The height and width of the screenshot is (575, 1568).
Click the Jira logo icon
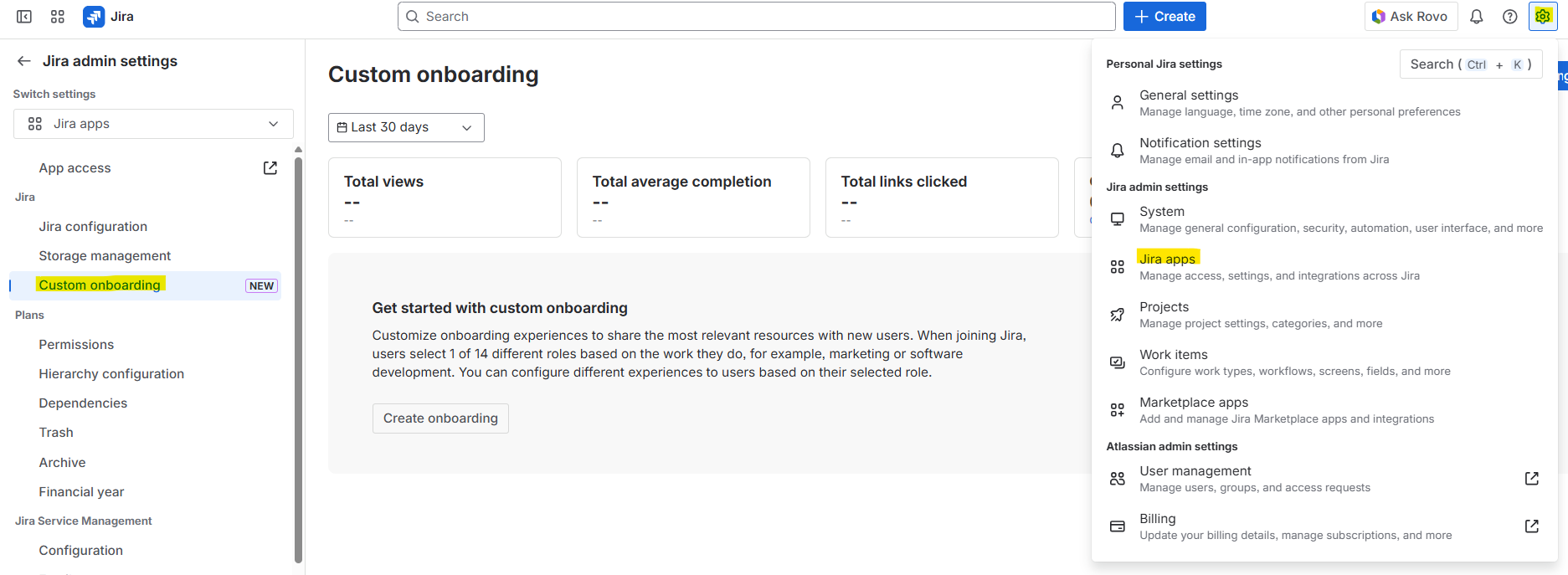click(x=94, y=17)
